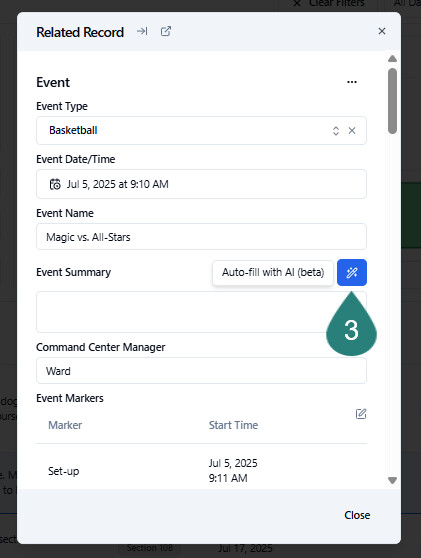The height and width of the screenshot is (558, 421).
Task: Open related record in new tab
Action: (x=165, y=31)
